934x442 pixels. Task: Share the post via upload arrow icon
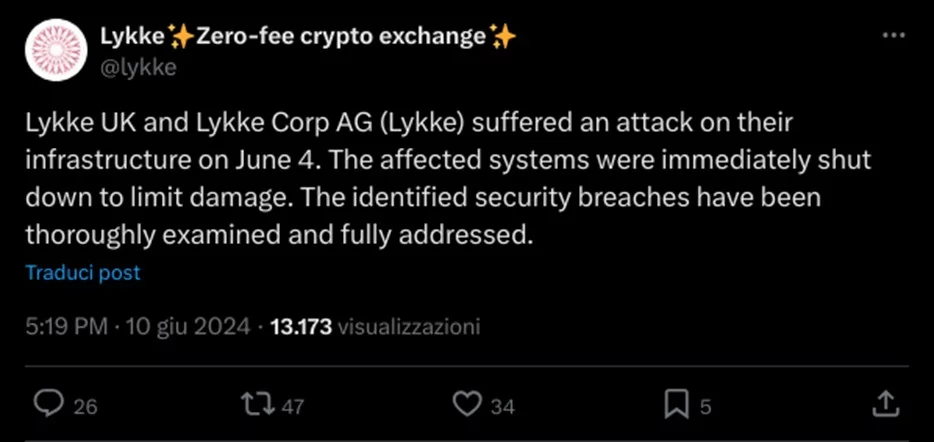885,404
